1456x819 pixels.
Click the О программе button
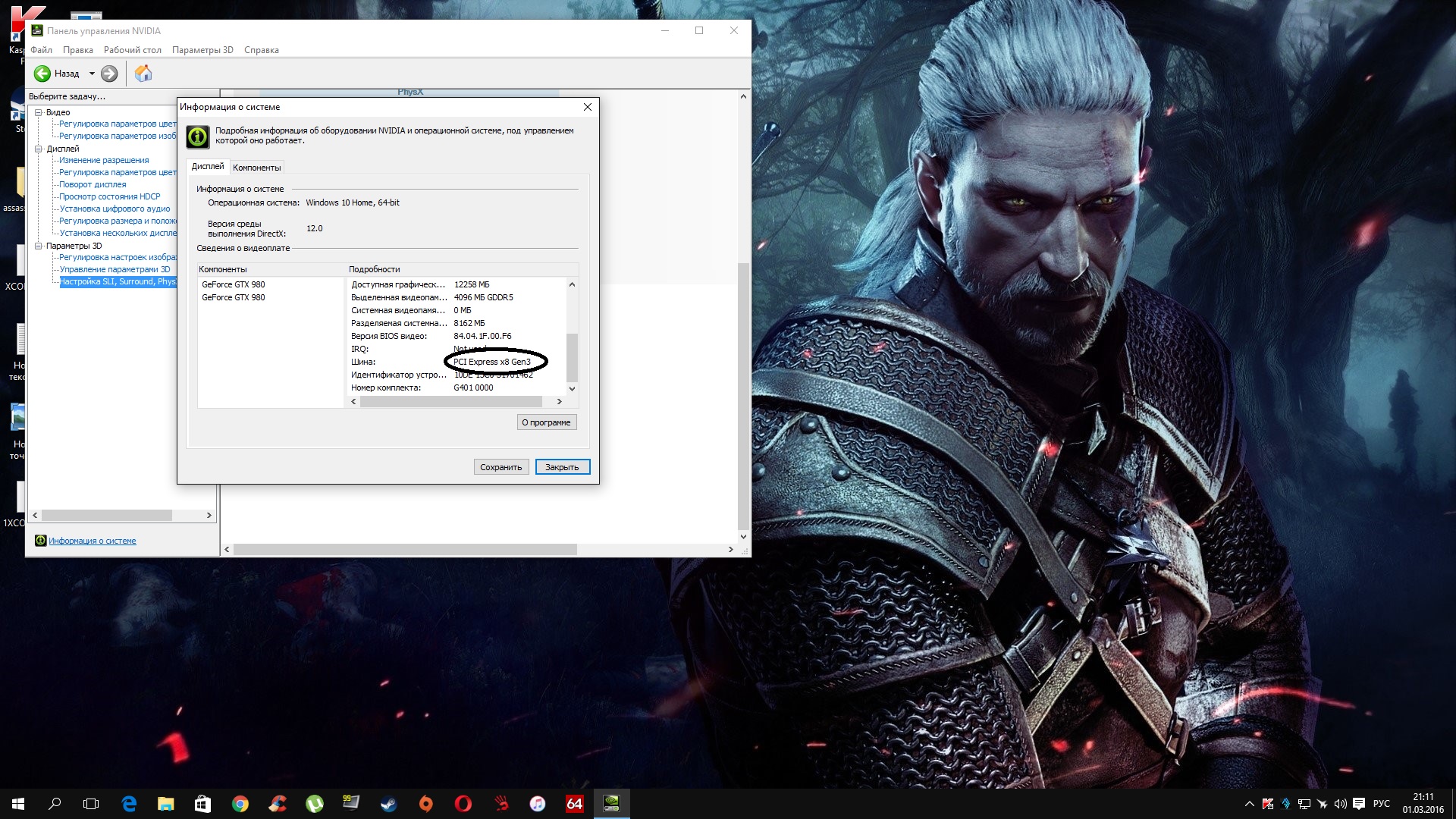546,422
